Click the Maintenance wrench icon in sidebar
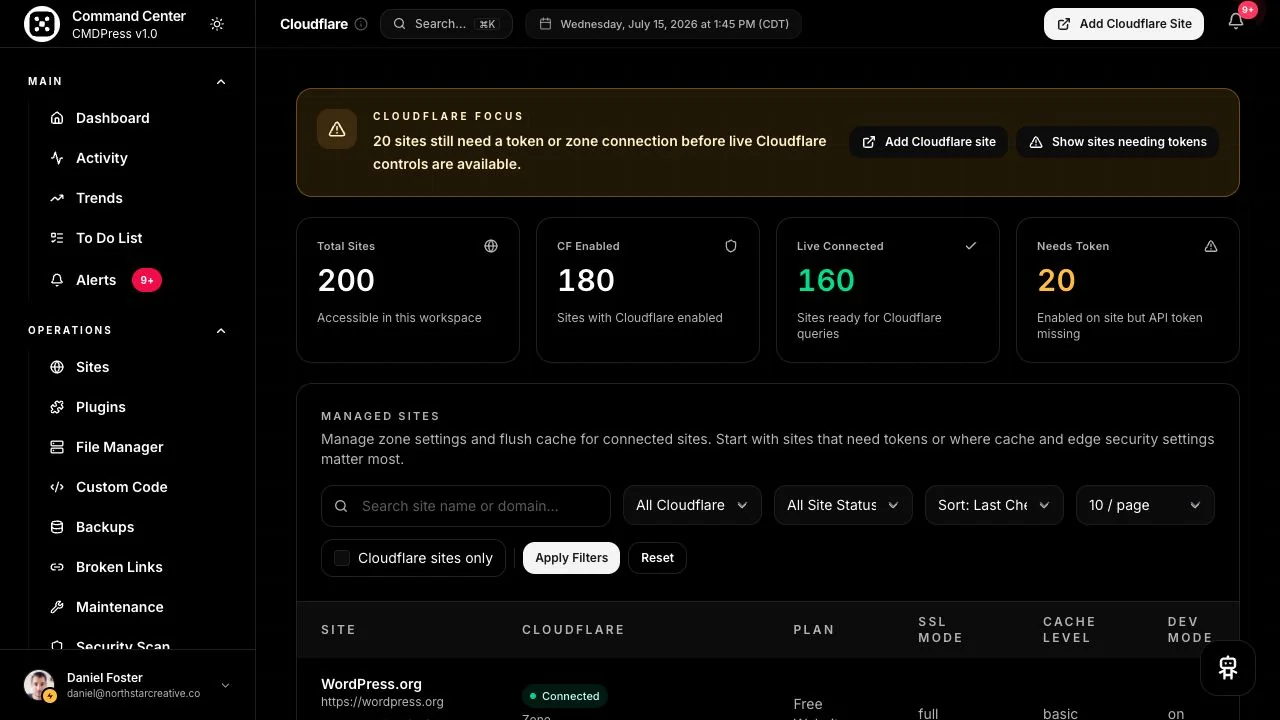This screenshot has width=1280, height=720. [x=57, y=607]
